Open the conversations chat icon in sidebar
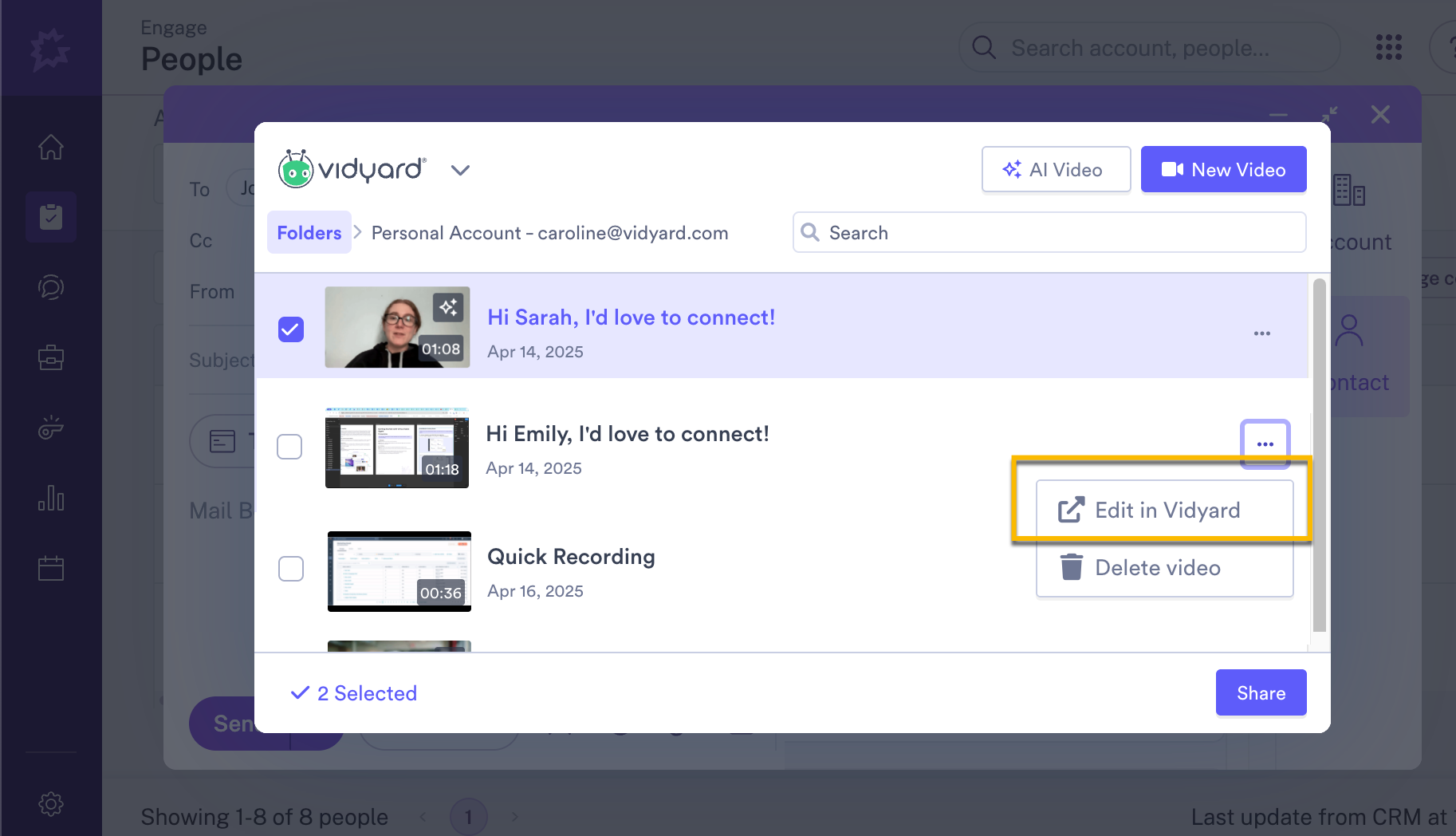The height and width of the screenshot is (836, 1456). click(51, 287)
